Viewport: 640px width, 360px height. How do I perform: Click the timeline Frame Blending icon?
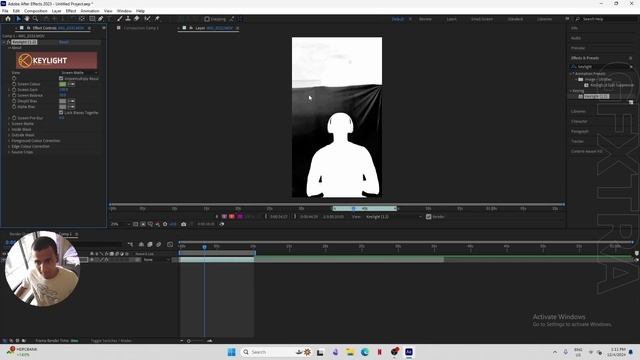tap(150, 244)
